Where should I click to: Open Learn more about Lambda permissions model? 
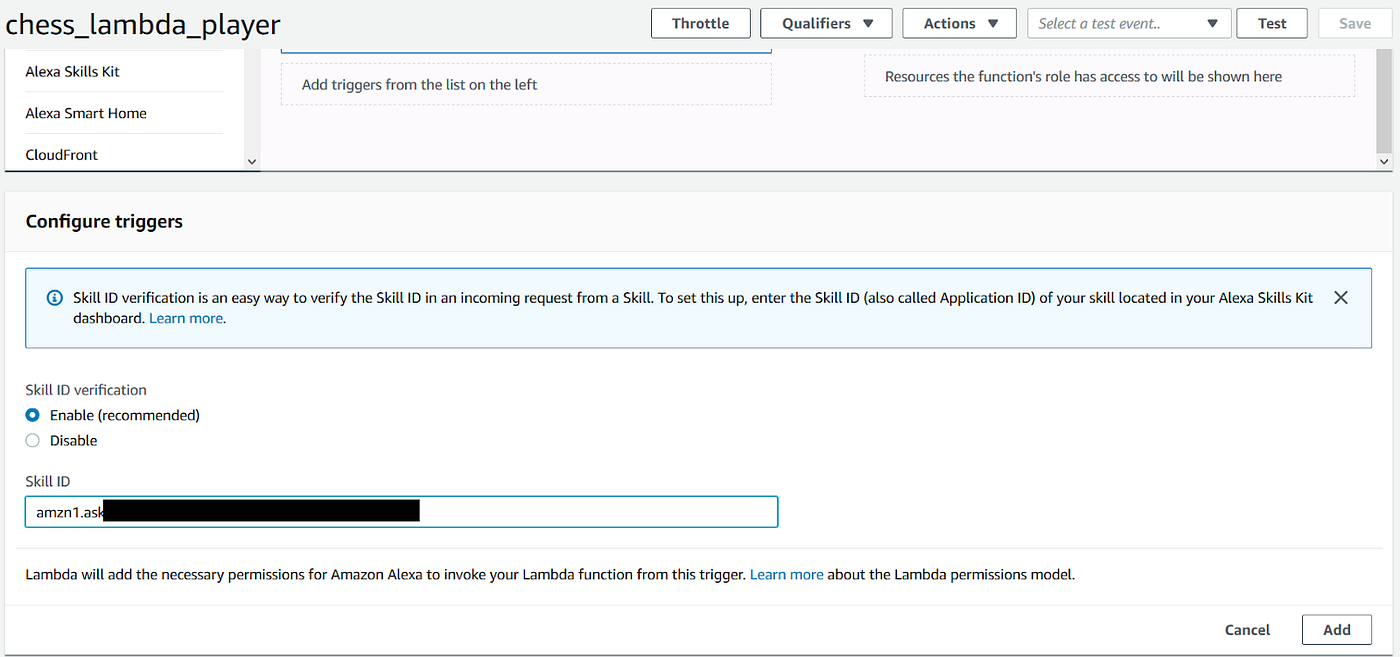786,575
